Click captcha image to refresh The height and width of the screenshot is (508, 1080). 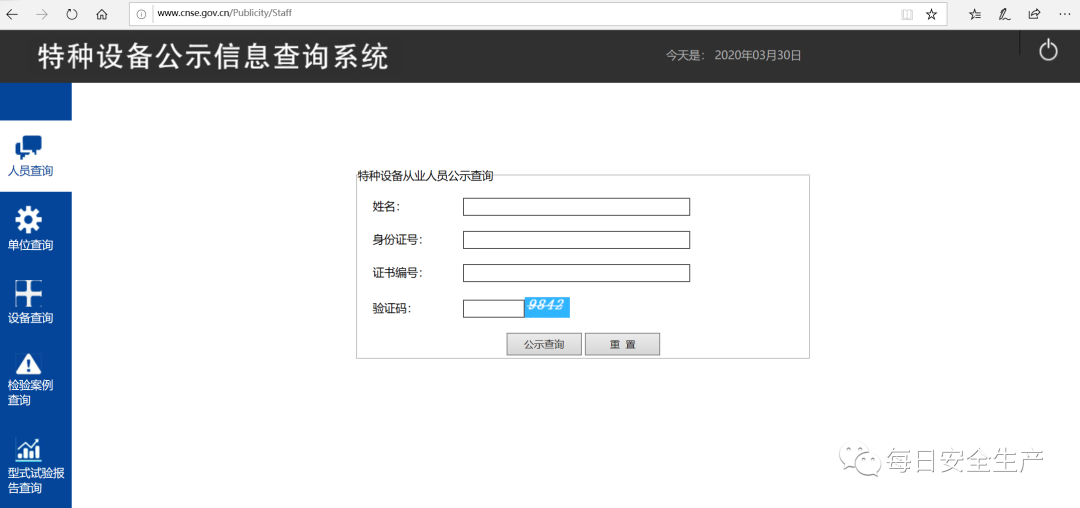tap(547, 307)
